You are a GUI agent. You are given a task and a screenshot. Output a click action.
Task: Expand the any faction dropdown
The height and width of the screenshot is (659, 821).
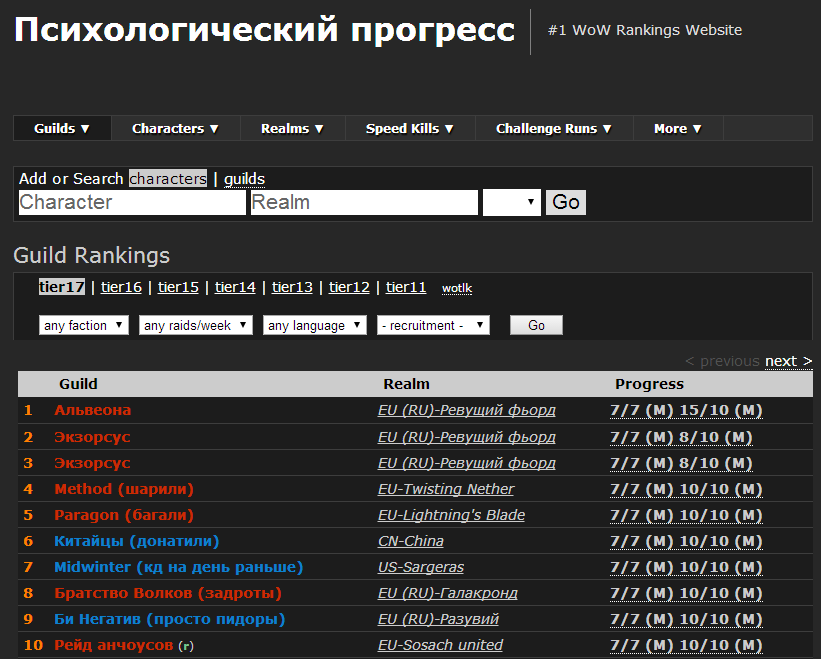coord(84,325)
